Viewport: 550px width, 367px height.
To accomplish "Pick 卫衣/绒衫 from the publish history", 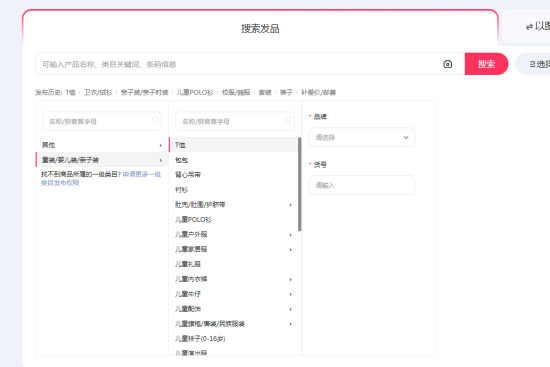I will pyautogui.click(x=98, y=92).
